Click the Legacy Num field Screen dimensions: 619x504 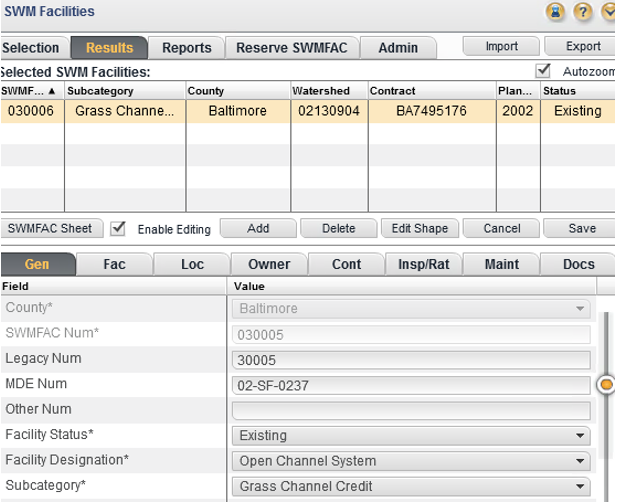point(411,360)
